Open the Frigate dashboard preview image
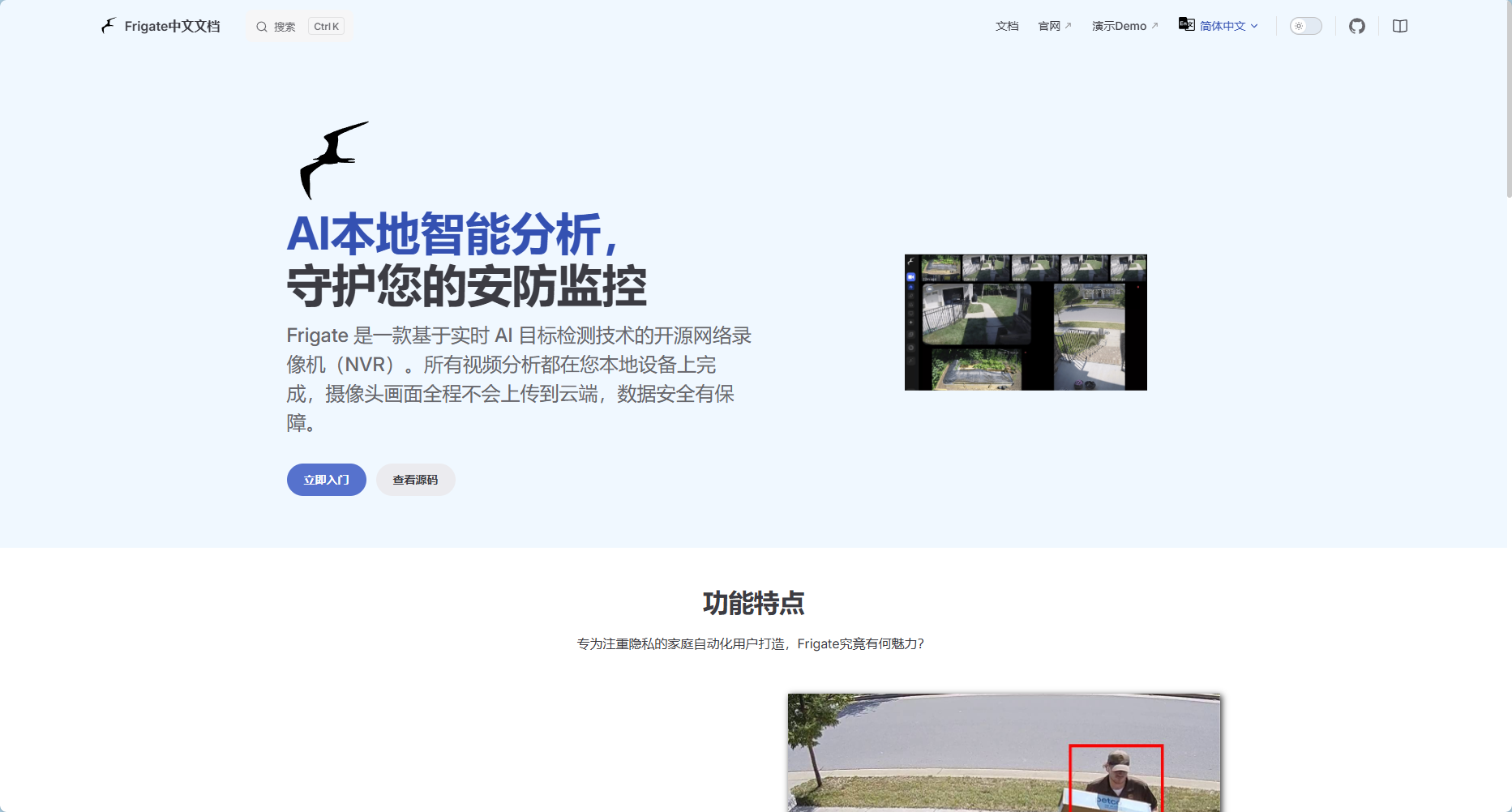1512x812 pixels. click(x=1026, y=323)
